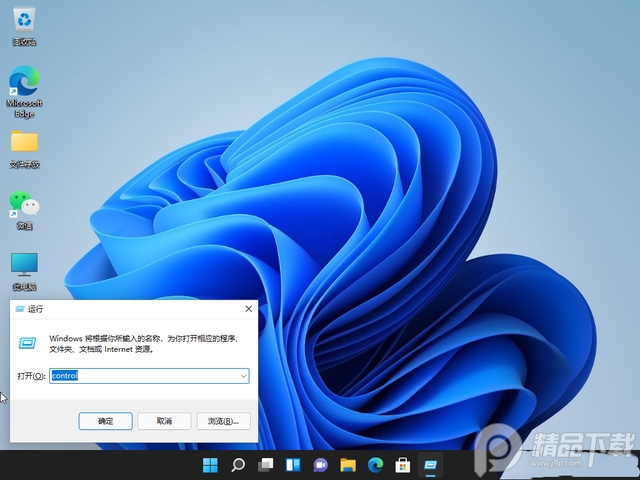Click the large Run program icon beside description

coord(27,343)
